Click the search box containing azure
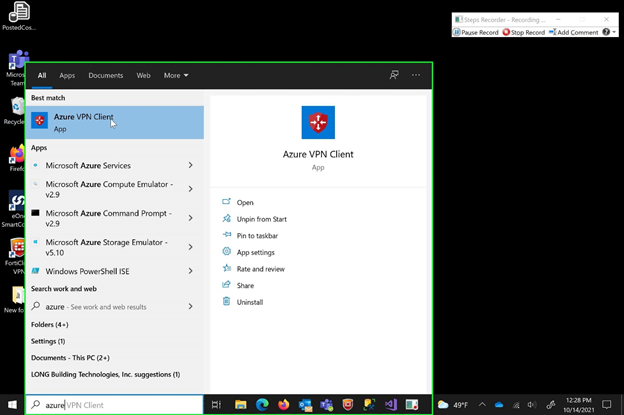This screenshot has width=624, height=415. [115, 405]
